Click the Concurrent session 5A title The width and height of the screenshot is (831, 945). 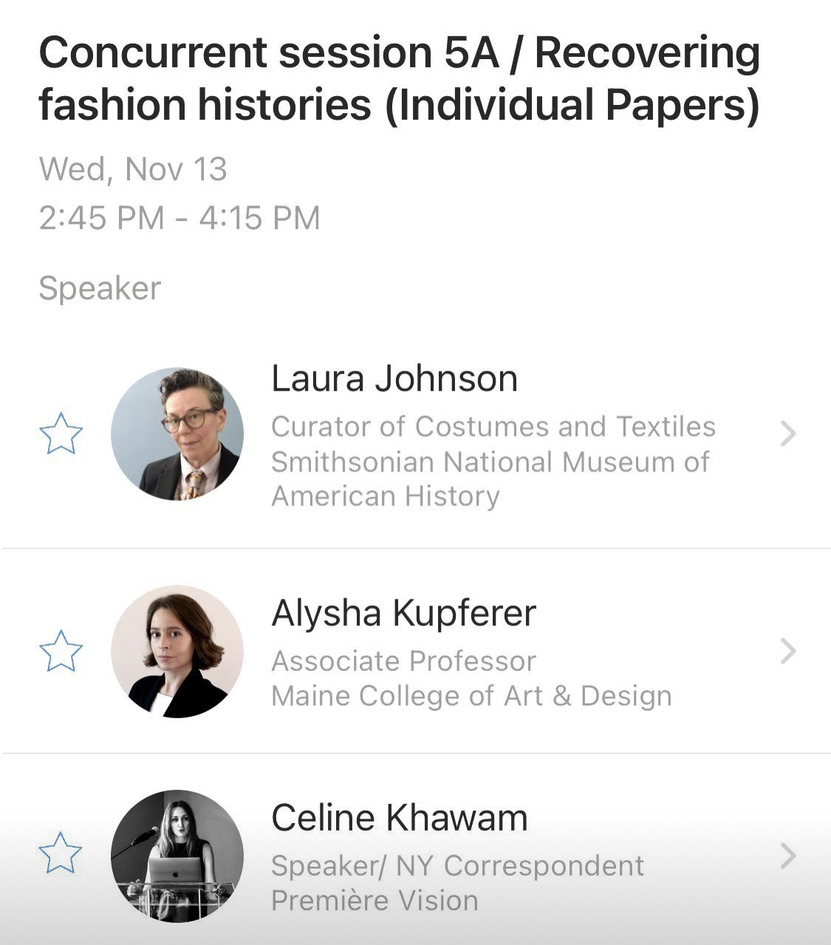click(x=399, y=80)
